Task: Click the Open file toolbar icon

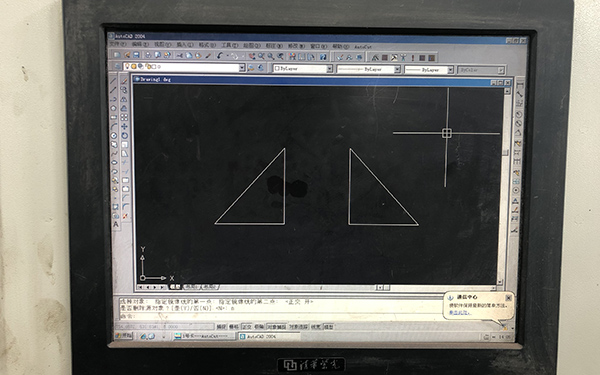Action: coord(127,55)
